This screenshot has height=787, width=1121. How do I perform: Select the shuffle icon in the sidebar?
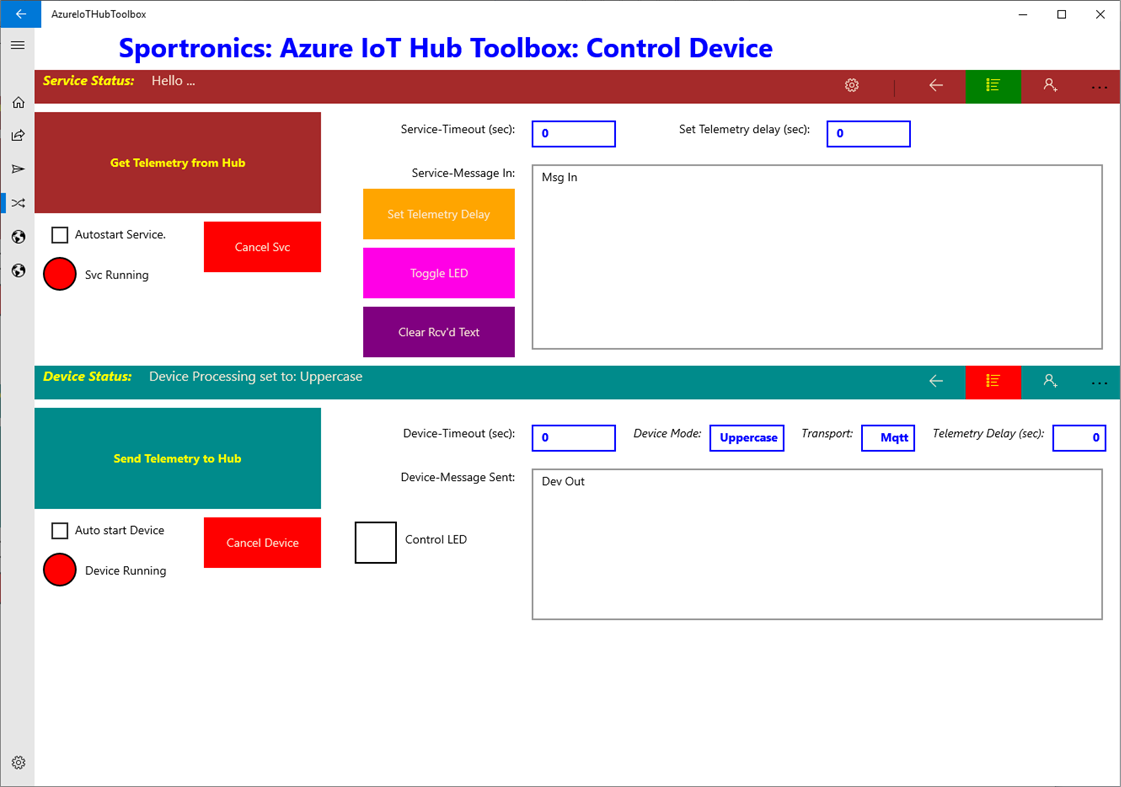point(19,203)
